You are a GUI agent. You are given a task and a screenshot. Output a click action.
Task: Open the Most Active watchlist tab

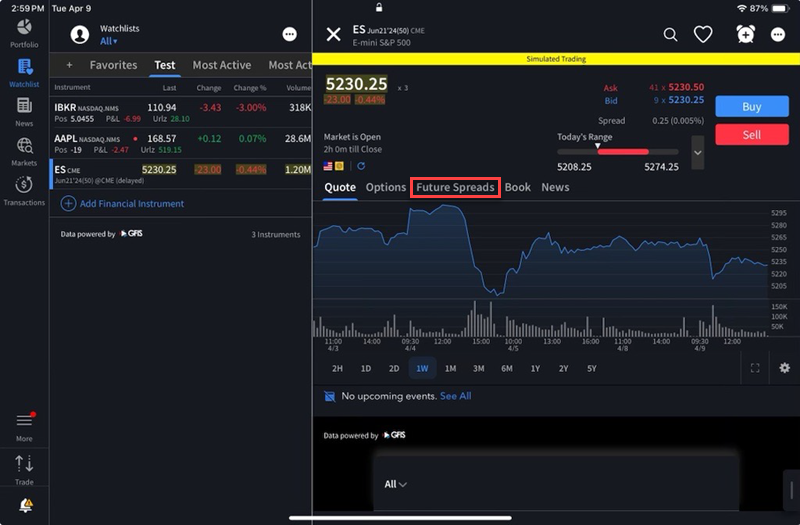(221, 65)
